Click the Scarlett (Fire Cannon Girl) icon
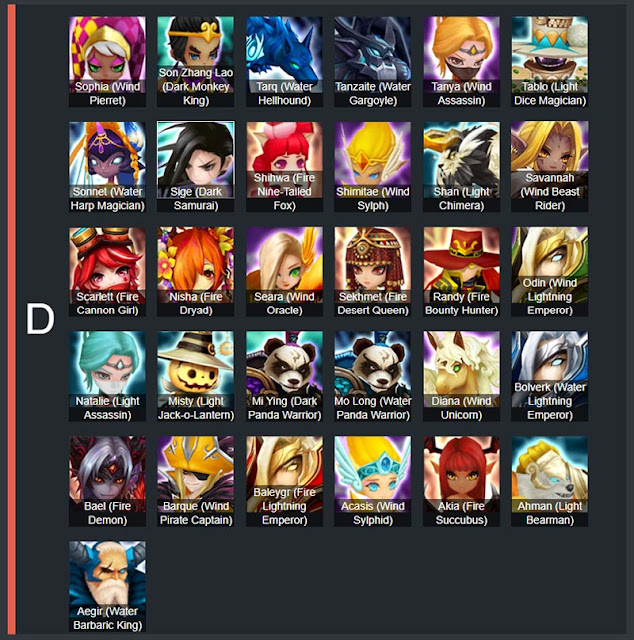 point(107,272)
